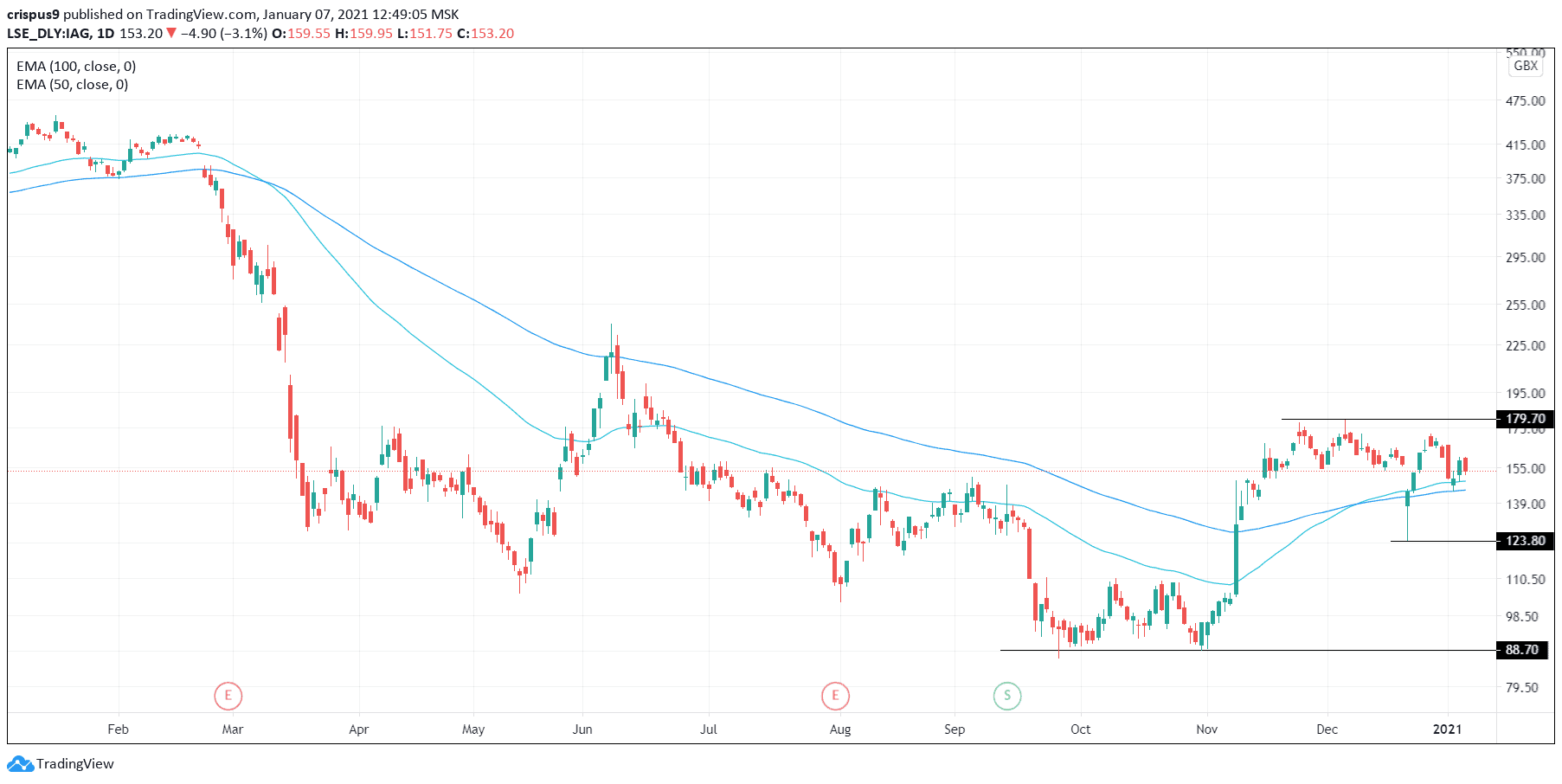Select the EMA (50, close, 0) legend
Image resolution: width=1562 pixels, height=784 pixels.
(72, 85)
